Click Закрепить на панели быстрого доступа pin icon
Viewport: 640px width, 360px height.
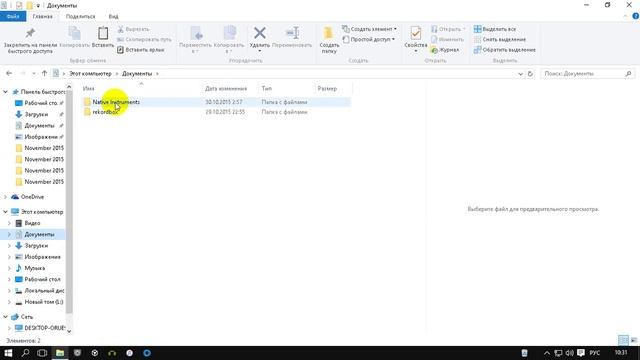point(30,33)
